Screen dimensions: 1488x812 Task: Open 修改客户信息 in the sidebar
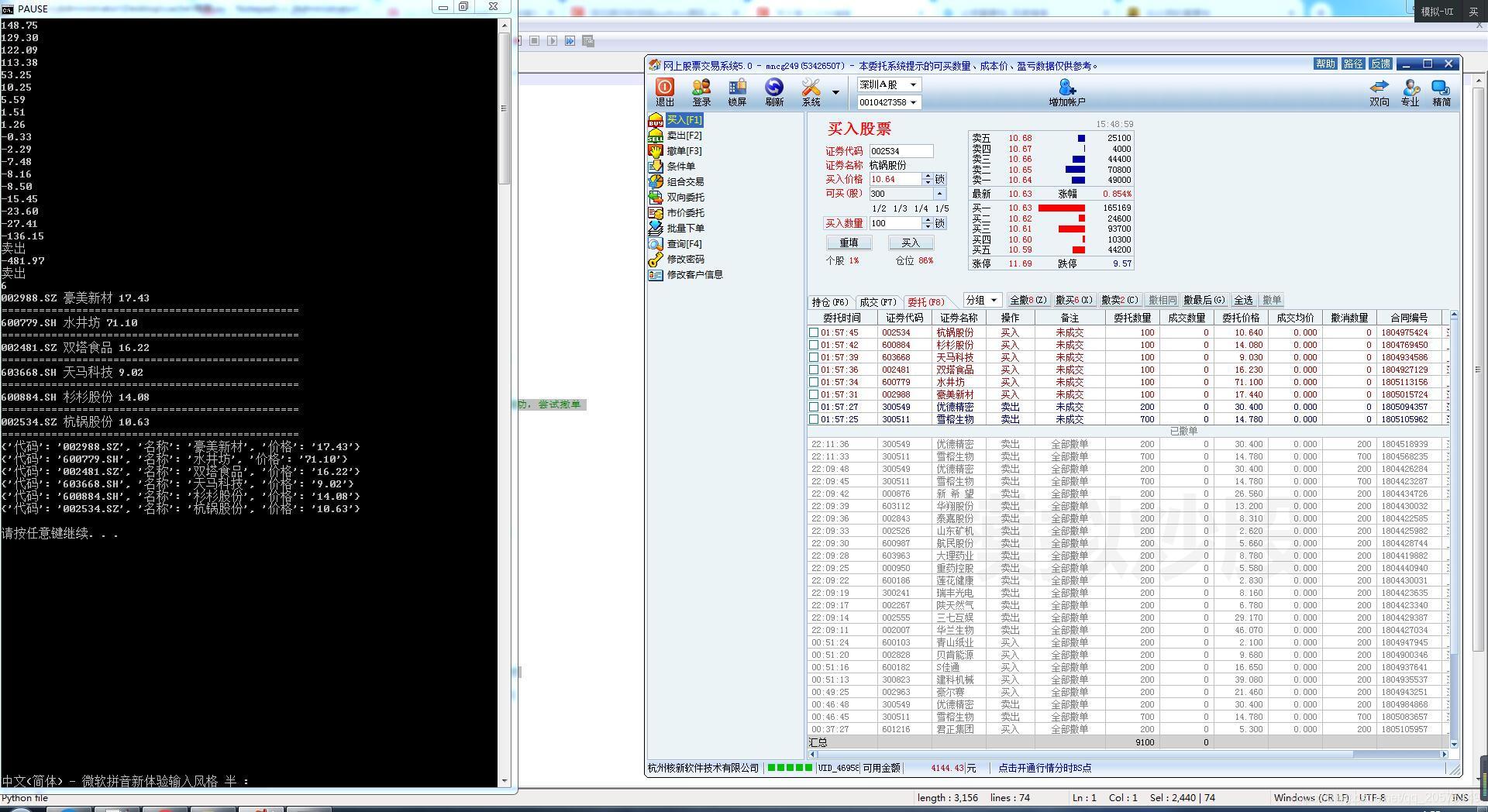695,274
